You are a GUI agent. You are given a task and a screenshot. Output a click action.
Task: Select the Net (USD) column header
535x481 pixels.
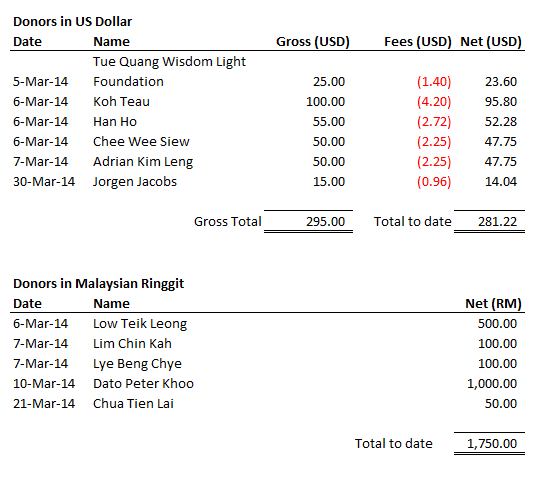click(x=491, y=42)
